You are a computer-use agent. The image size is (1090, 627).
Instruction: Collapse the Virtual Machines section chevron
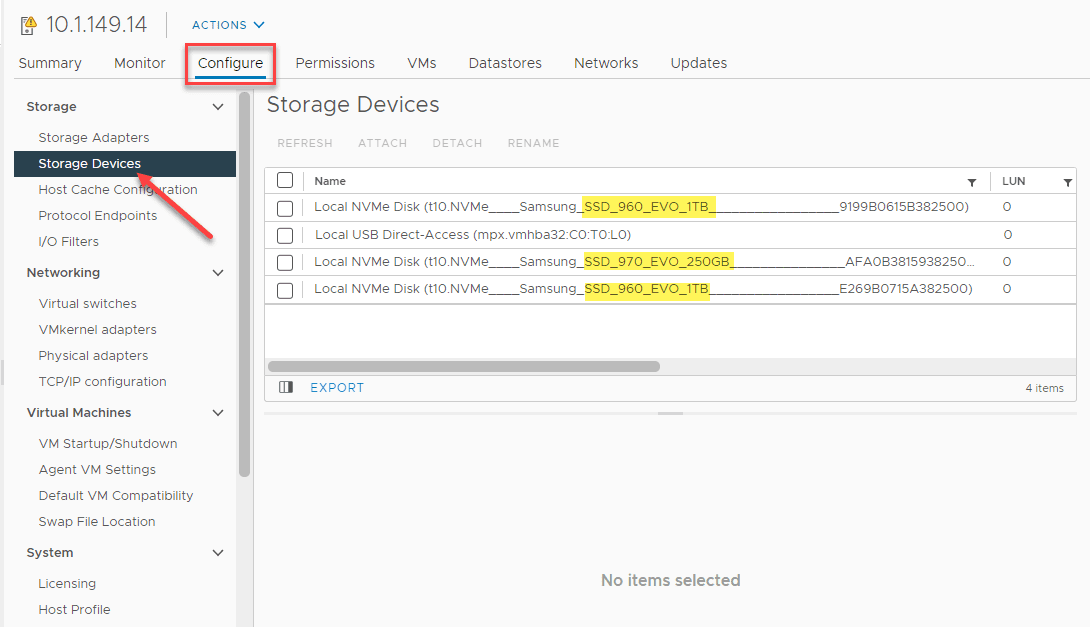(x=218, y=413)
